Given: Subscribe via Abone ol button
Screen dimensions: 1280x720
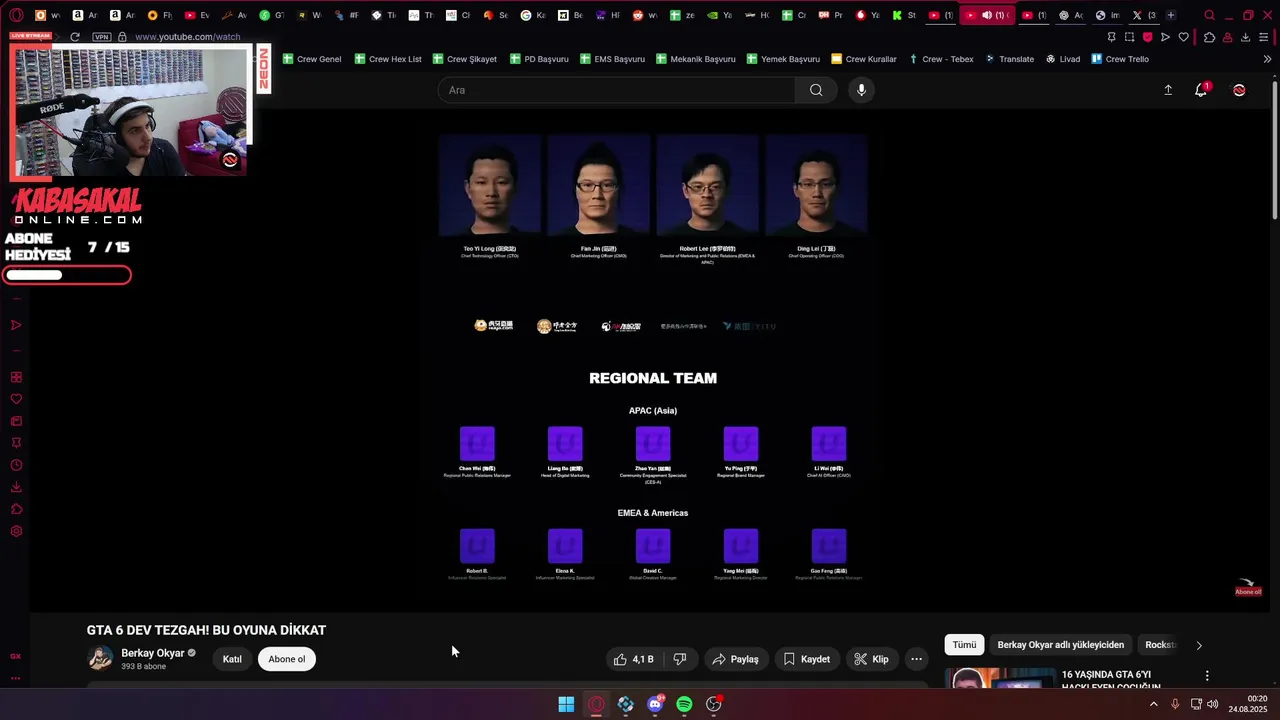Looking at the screenshot, I should (287, 659).
